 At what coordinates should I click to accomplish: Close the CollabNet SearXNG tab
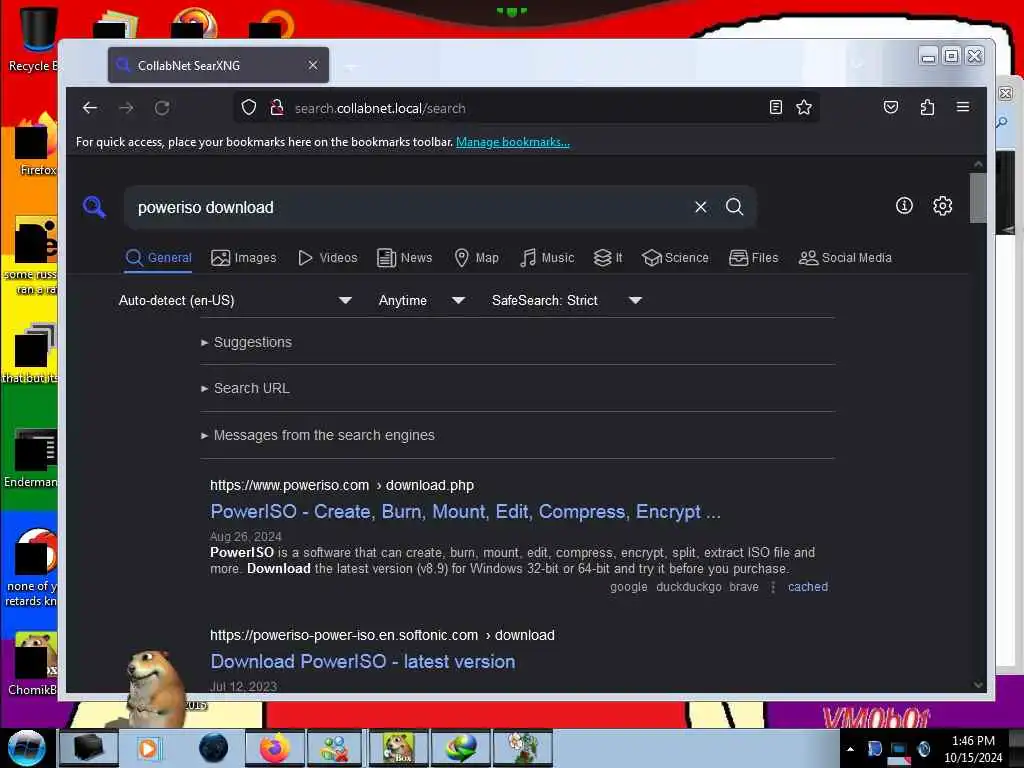tap(313, 65)
